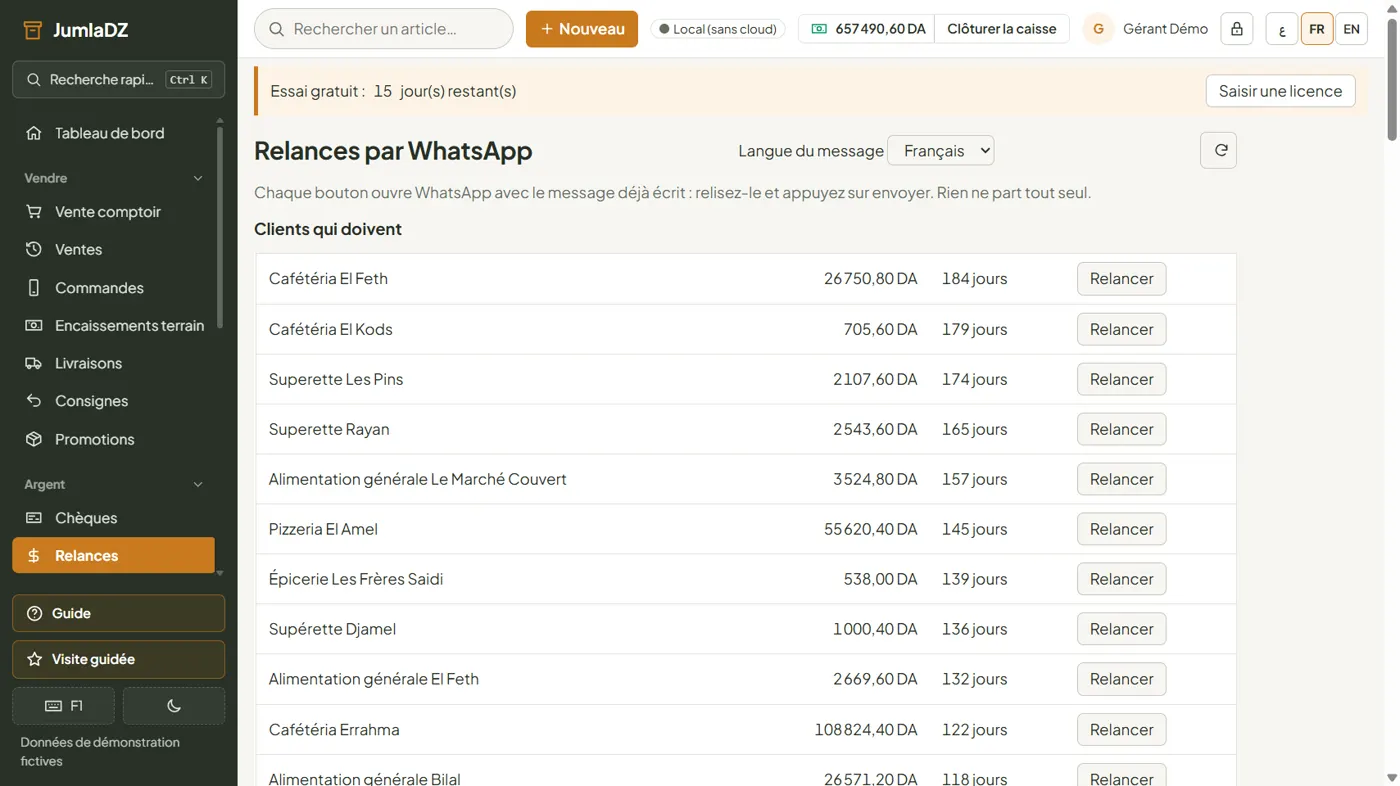
Task: Open Commandes in the sidebar
Action: coord(113,288)
